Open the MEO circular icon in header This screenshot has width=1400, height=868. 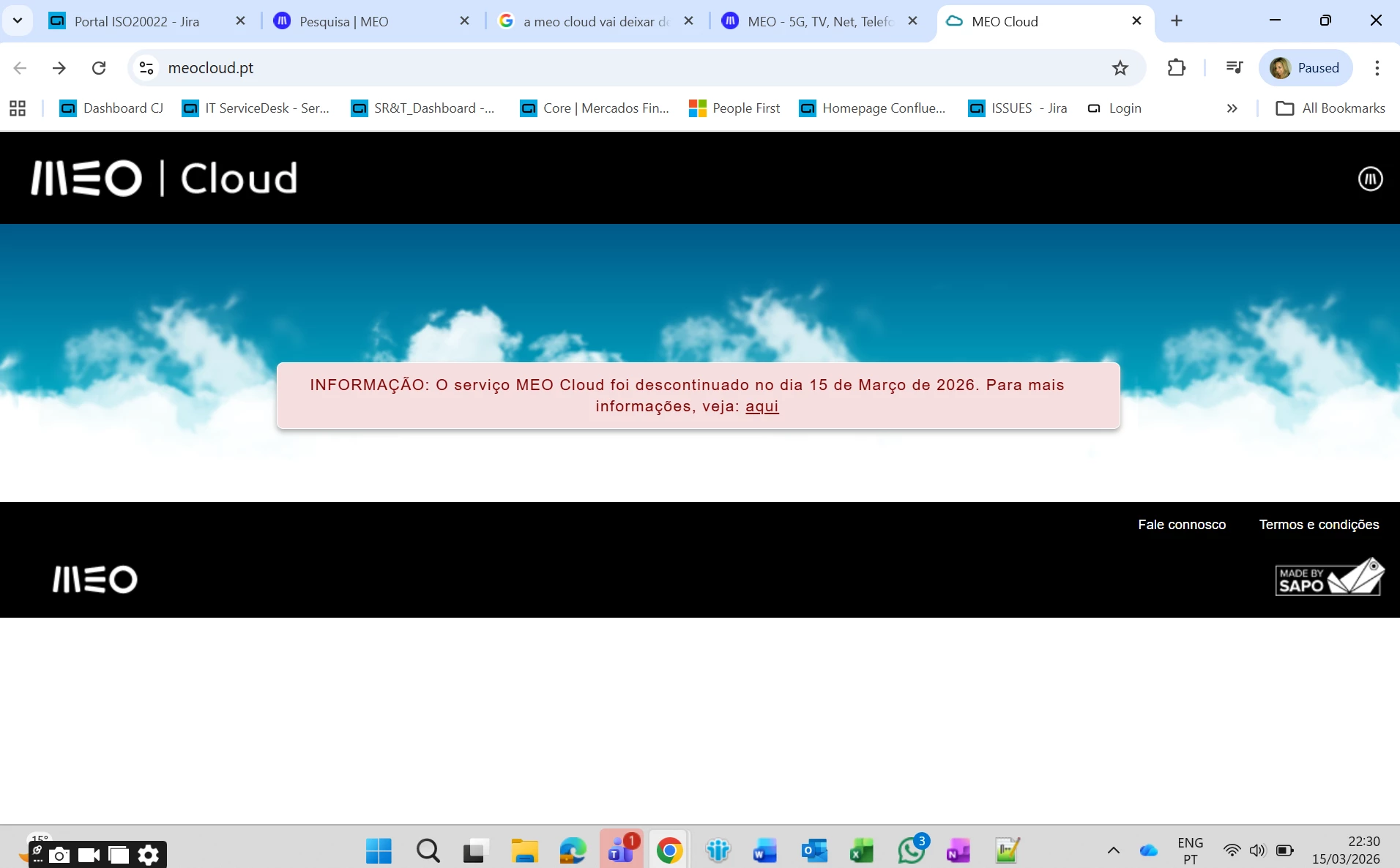coord(1370,179)
